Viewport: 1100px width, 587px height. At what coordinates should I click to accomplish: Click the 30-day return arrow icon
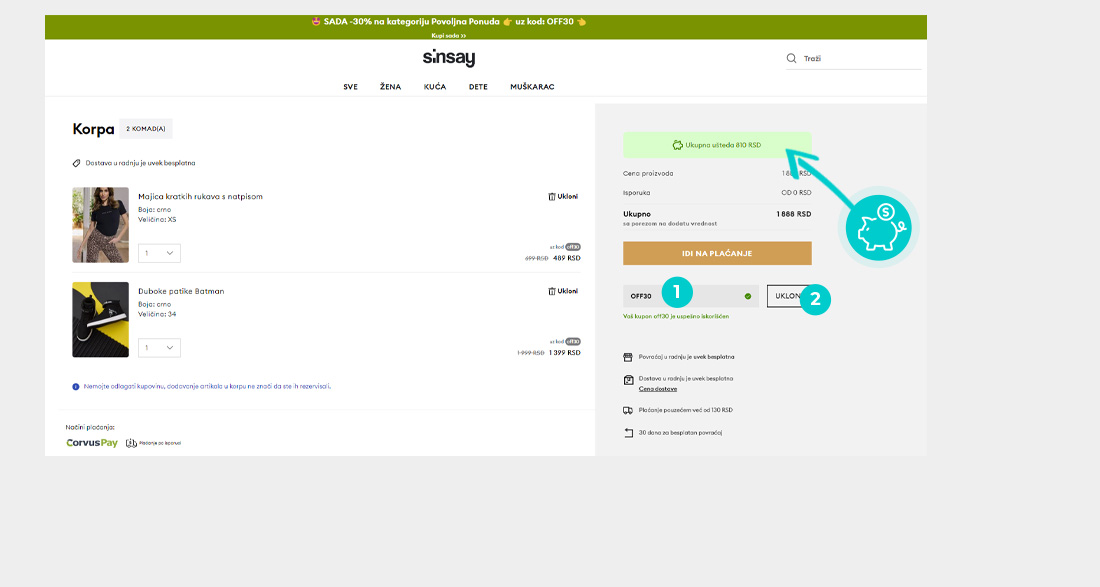point(628,432)
